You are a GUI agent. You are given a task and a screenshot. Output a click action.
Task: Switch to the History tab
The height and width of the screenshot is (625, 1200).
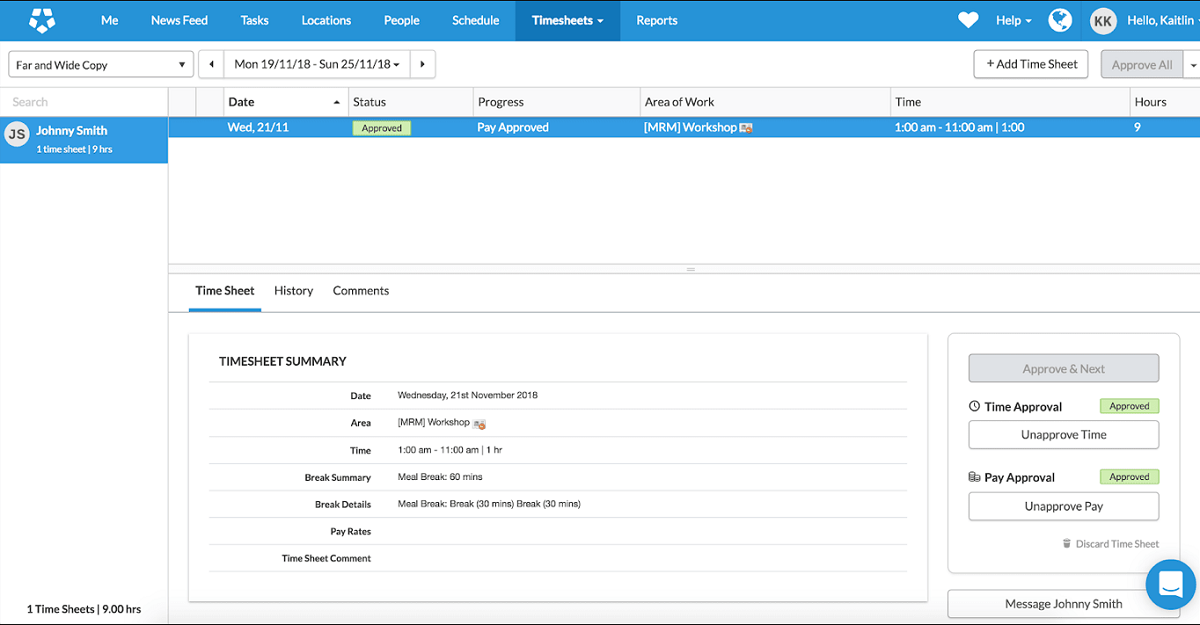293,291
